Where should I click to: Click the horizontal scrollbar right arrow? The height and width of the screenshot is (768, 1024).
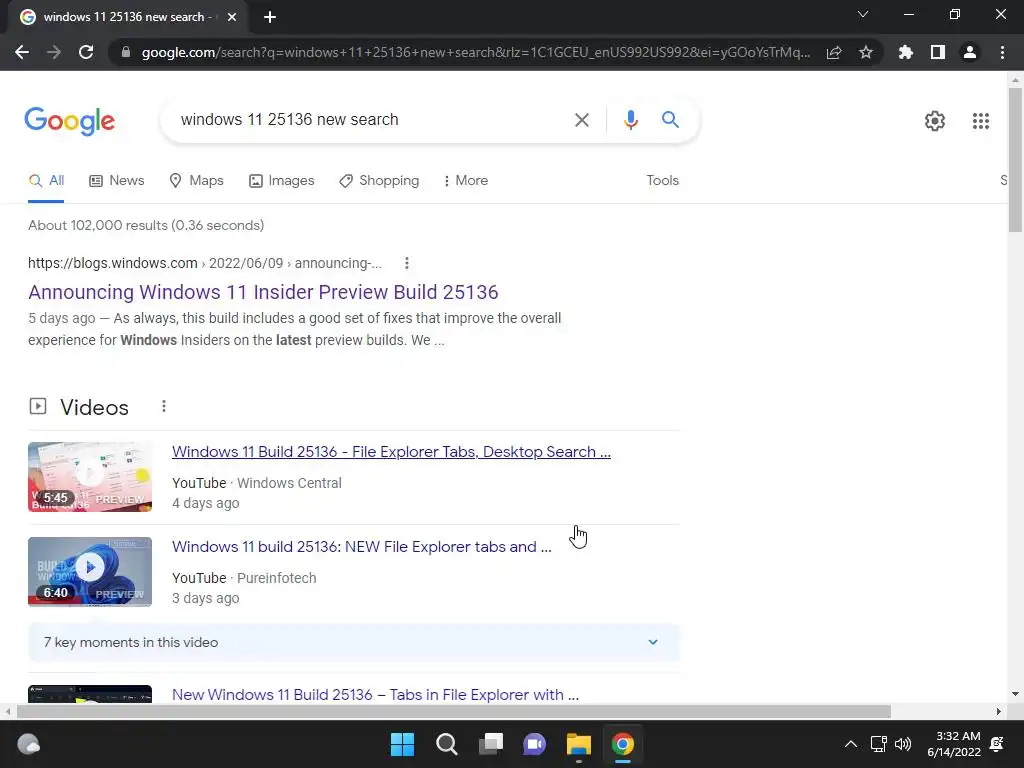pyautogui.click(x=999, y=711)
